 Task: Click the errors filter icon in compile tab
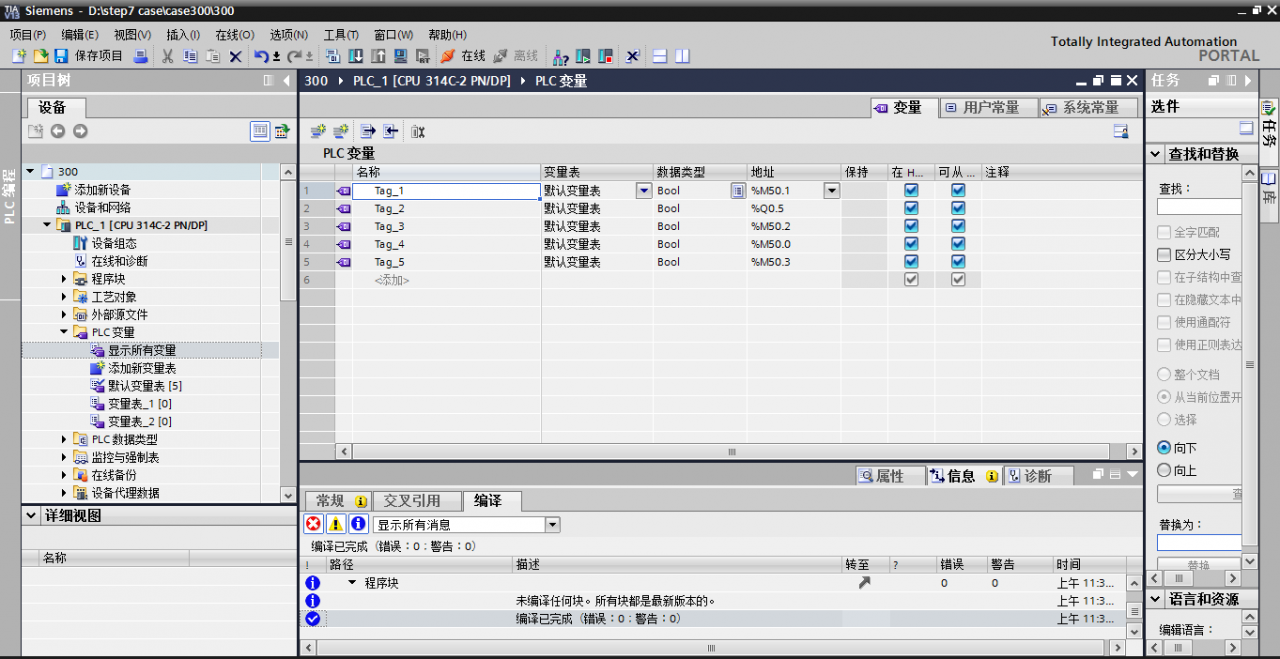click(314, 524)
